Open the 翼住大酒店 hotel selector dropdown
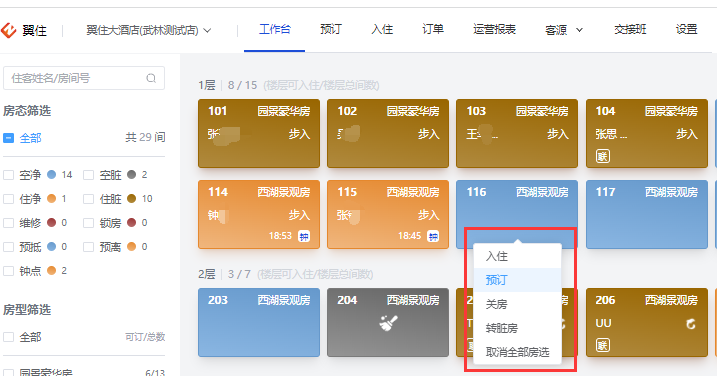Viewport: 717px width, 376px height. click(149, 30)
